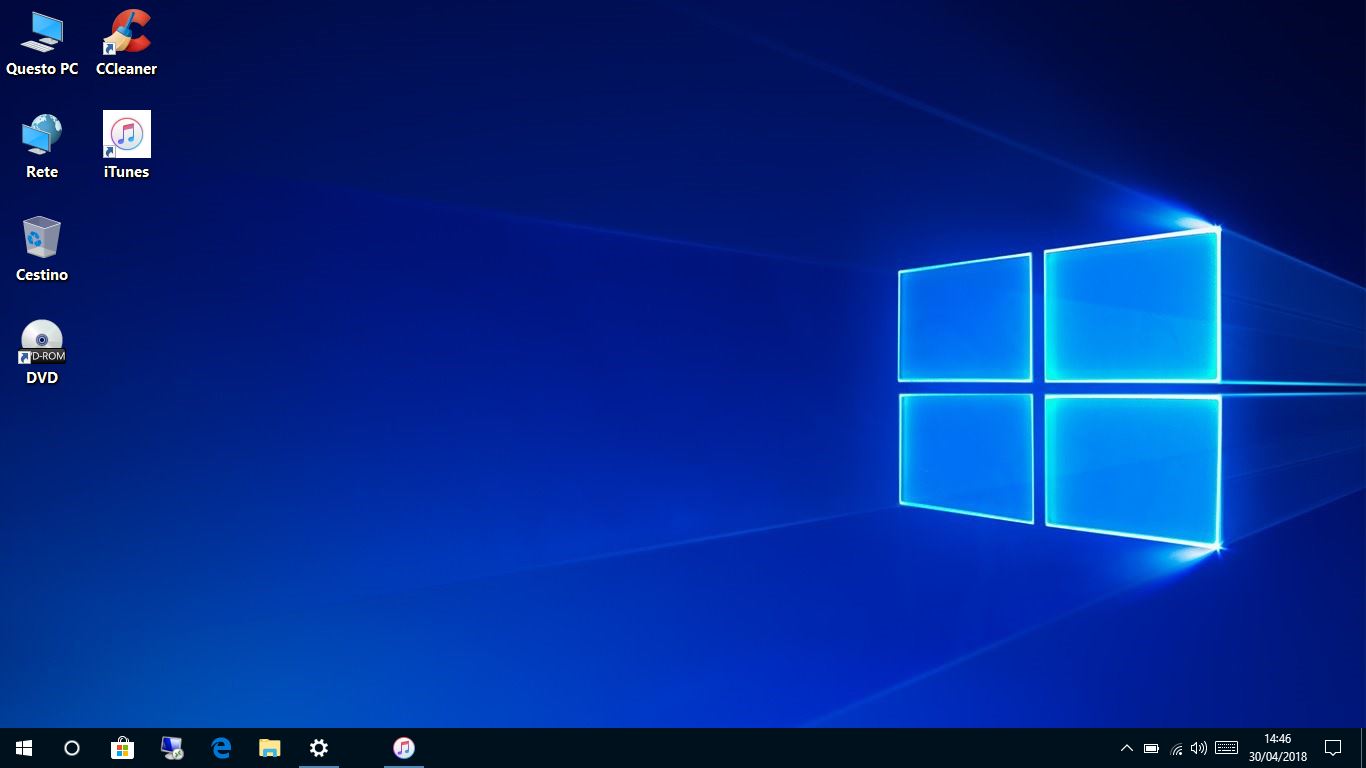This screenshot has height=768, width=1366.
Task: Select the Cestino recycle bin icon
Action: click(42, 250)
